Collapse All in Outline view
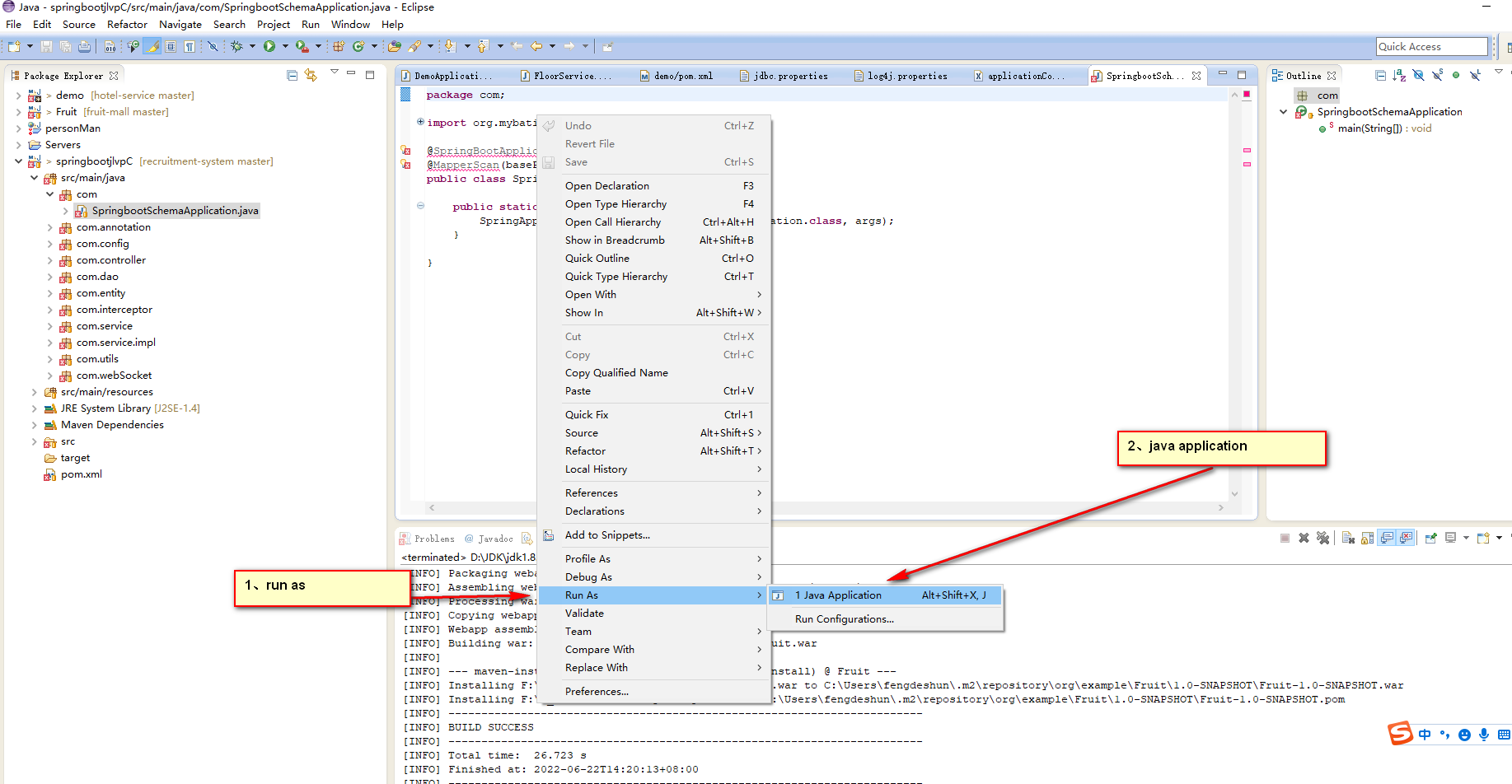This screenshot has height=784, width=1512. [x=1380, y=75]
